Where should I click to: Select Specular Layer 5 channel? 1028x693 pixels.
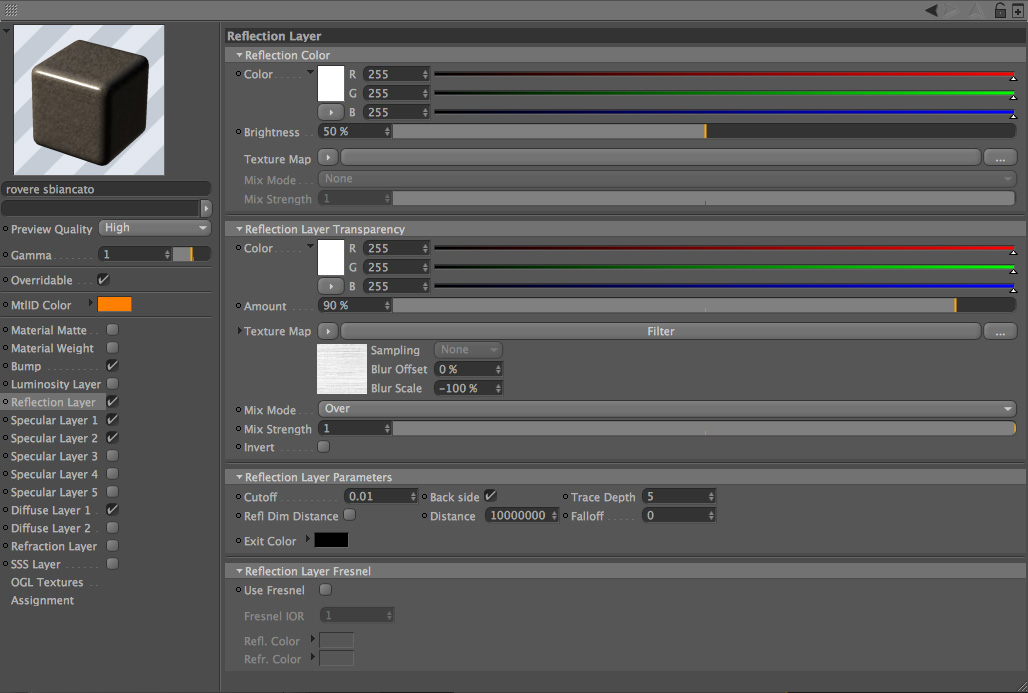[x=54, y=492]
